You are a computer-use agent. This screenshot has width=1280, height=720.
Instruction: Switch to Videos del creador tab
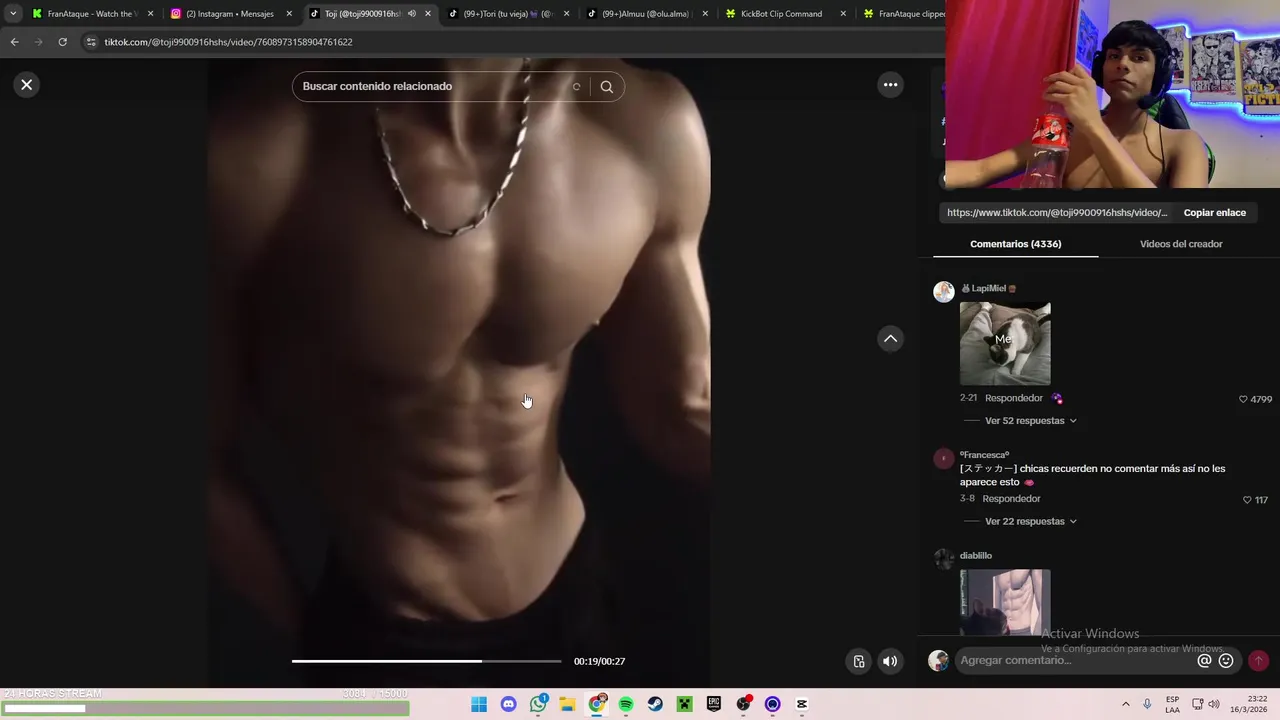[x=1181, y=244]
